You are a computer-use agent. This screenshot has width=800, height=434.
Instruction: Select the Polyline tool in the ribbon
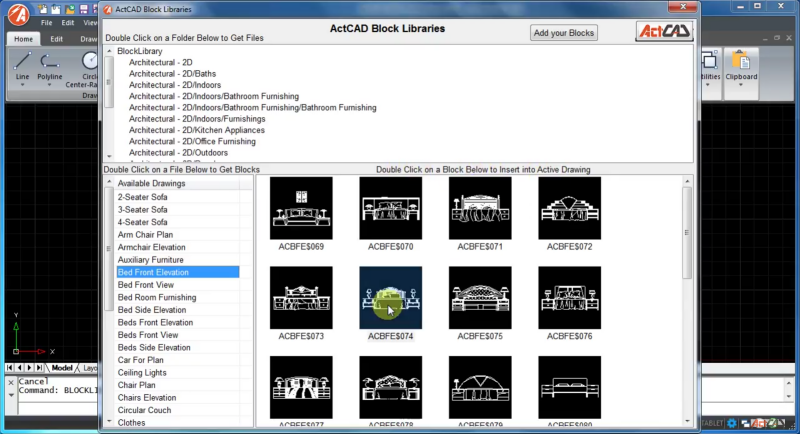pyautogui.click(x=49, y=66)
